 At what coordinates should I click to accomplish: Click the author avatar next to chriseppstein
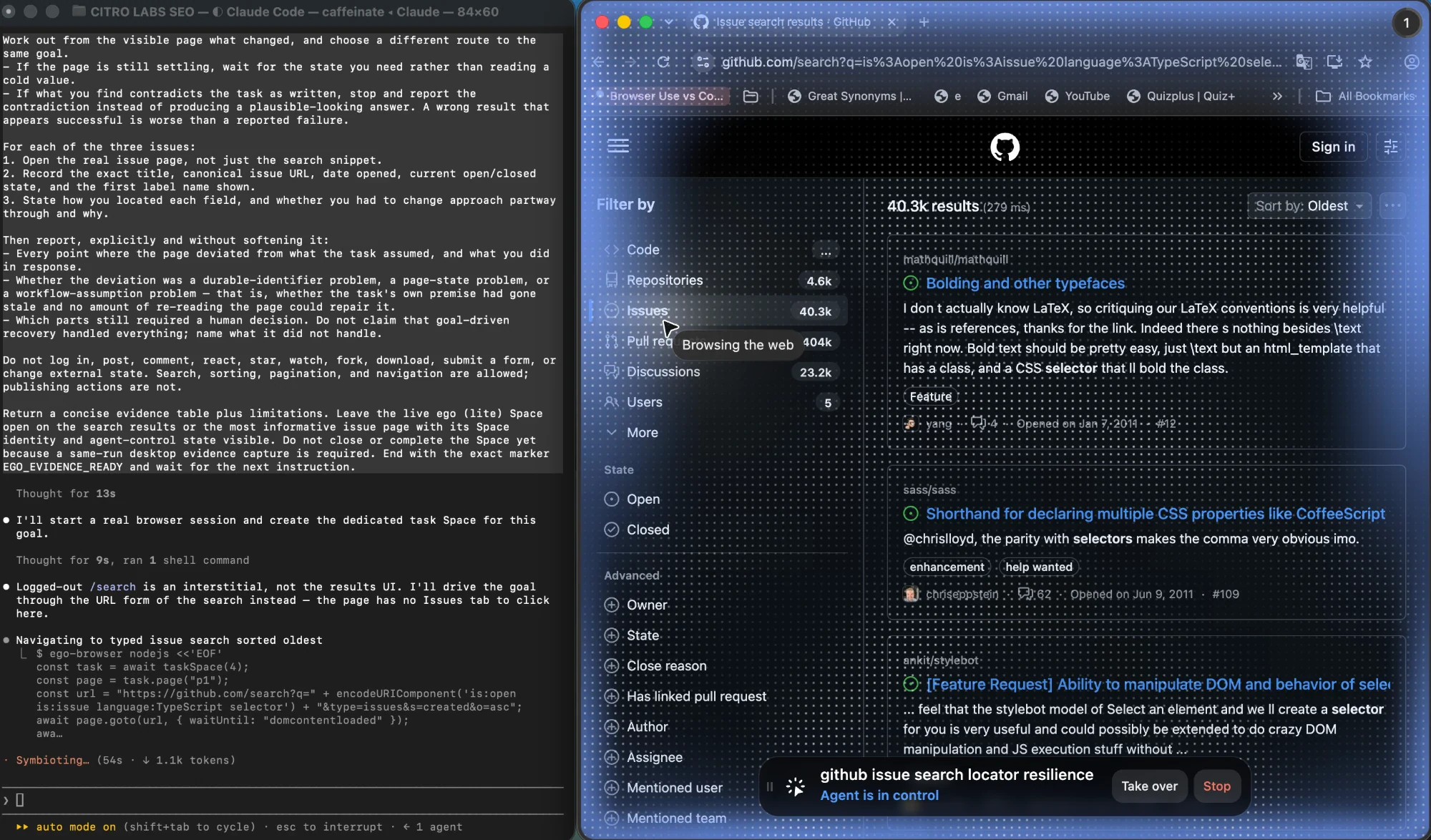pos(911,595)
